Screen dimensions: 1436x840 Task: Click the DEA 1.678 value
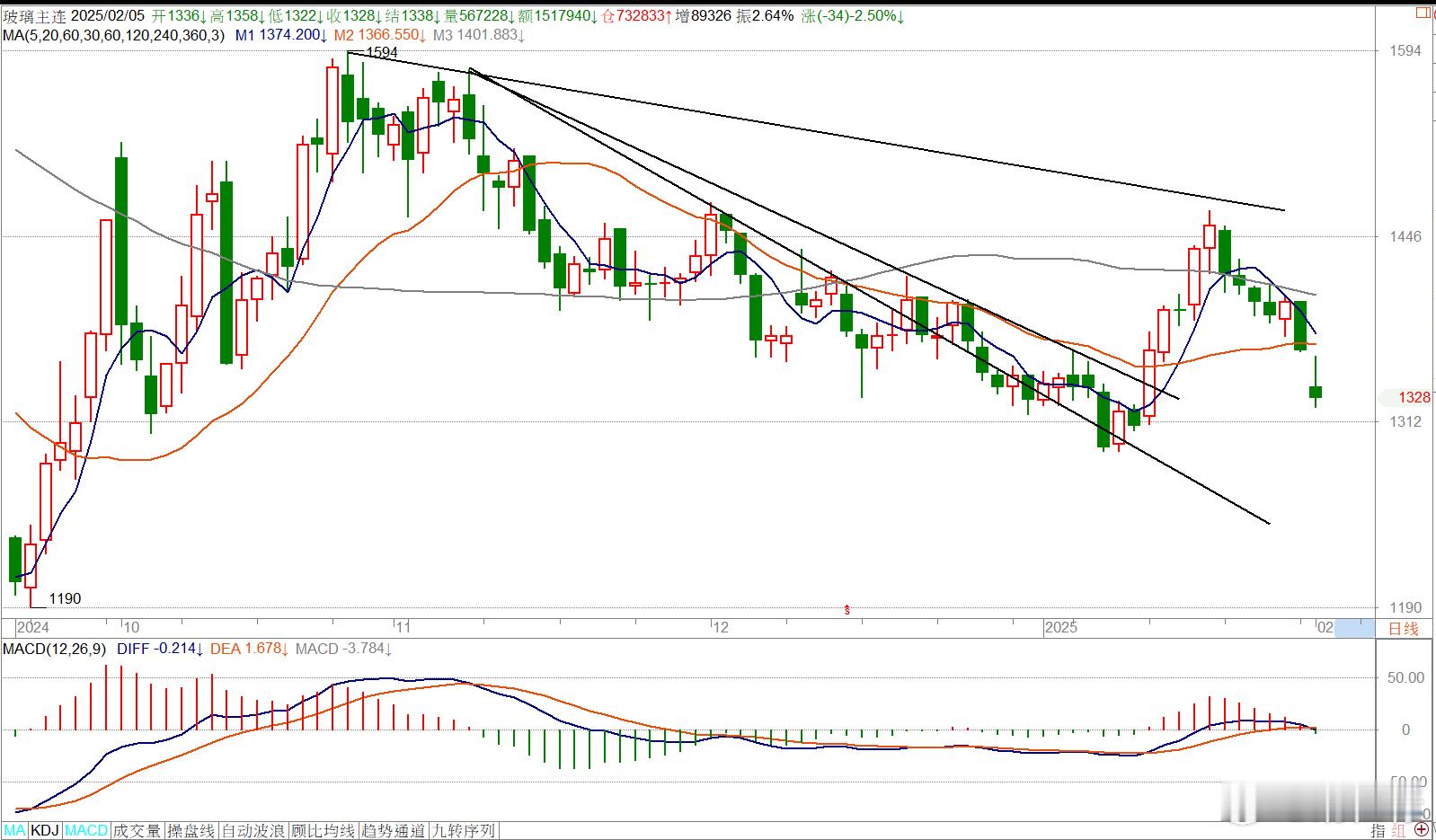click(x=250, y=648)
